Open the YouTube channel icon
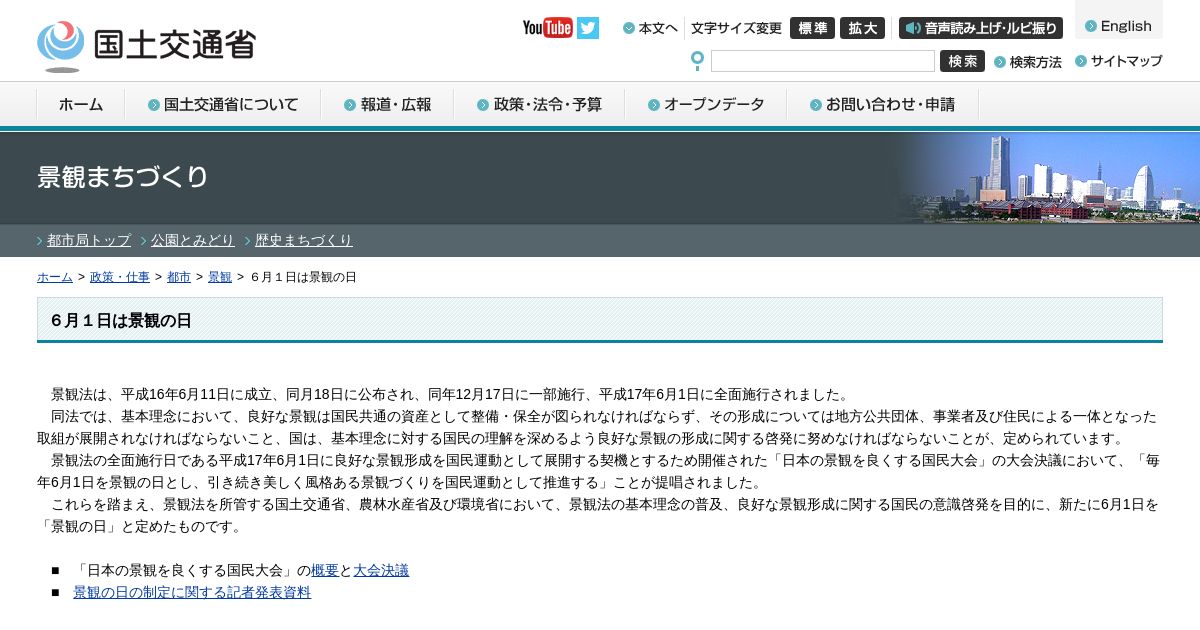Viewport: 1200px width, 630px height. click(x=547, y=27)
